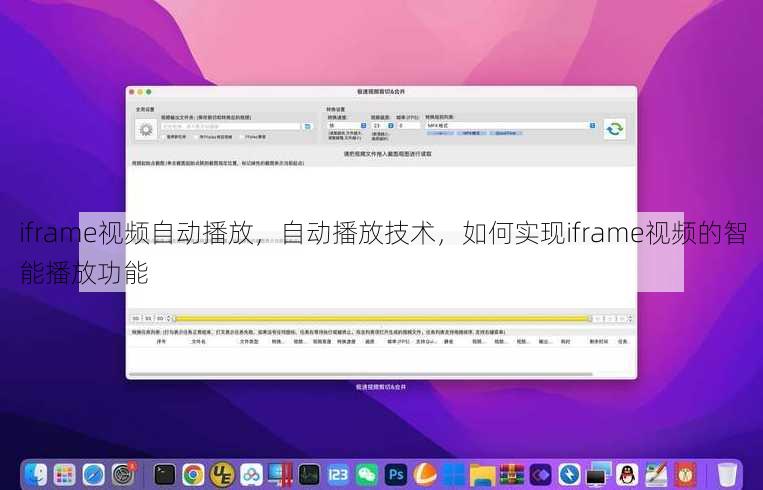Image resolution: width=763 pixels, height=490 pixels.
Task: Open the pencil and ruler app in dock
Action: (x=656, y=474)
